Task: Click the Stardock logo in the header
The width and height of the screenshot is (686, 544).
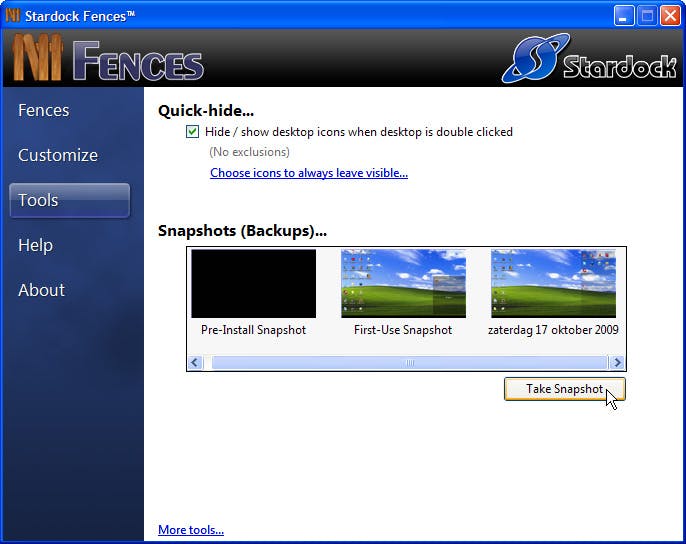Action: coord(589,59)
